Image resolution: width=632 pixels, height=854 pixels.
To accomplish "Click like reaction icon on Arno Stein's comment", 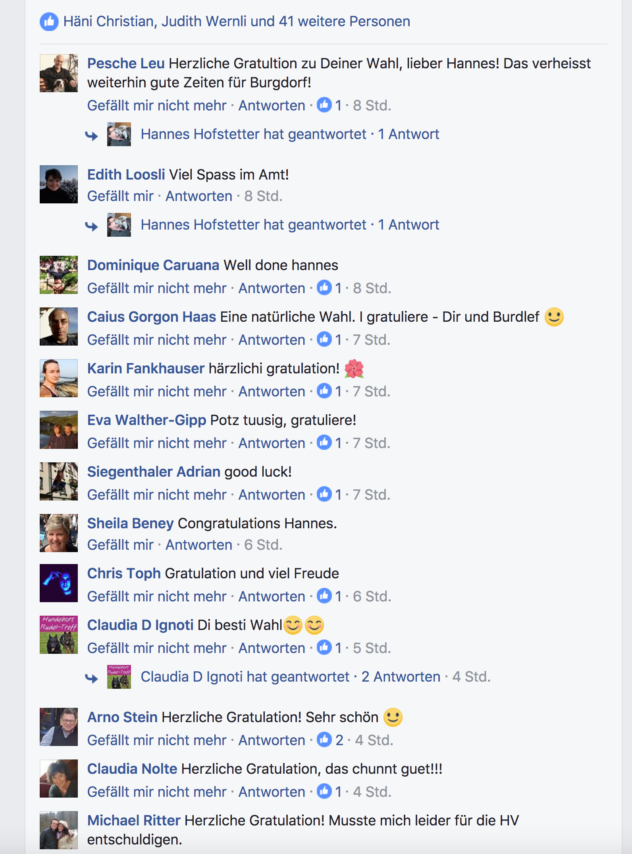I will tap(324, 740).
